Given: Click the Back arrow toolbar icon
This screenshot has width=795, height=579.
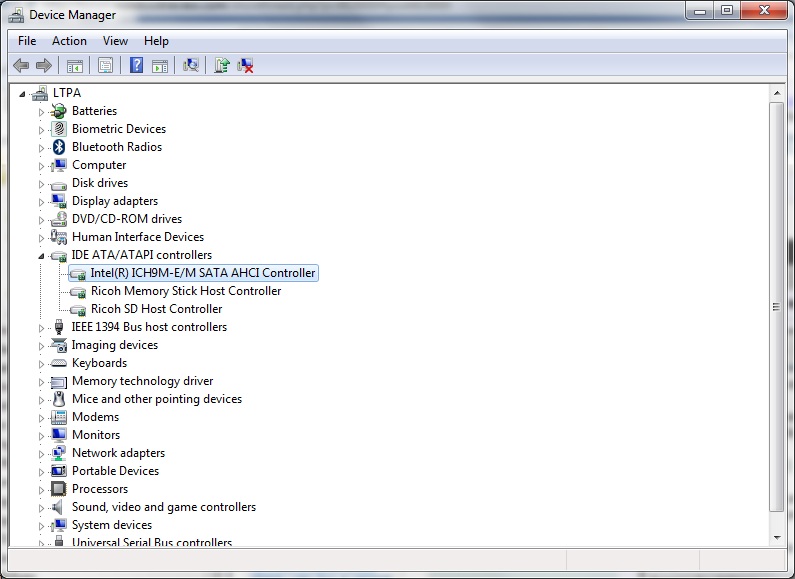Looking at the screenshot, I should pyautogui.click(x=21, y=65).
